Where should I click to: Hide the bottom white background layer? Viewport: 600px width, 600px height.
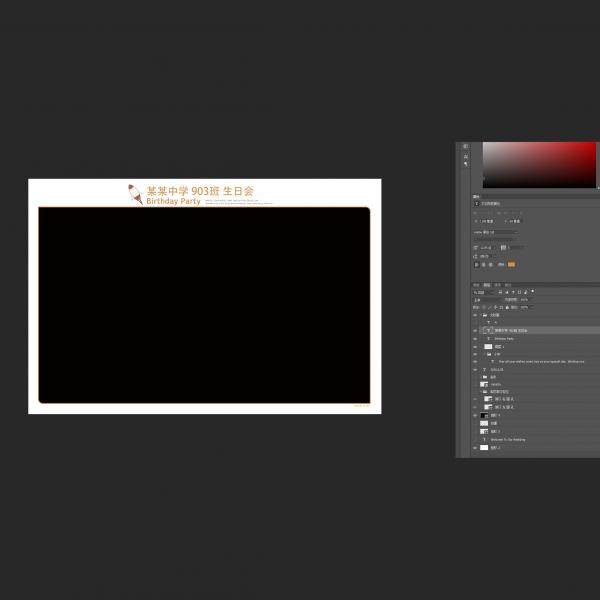click(x=476, y=448)
